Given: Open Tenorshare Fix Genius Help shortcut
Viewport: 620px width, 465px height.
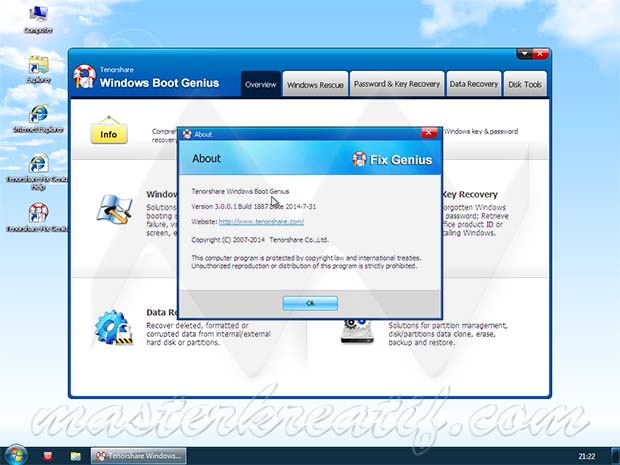Looking at the screenshot, I should tap(38, 172).
